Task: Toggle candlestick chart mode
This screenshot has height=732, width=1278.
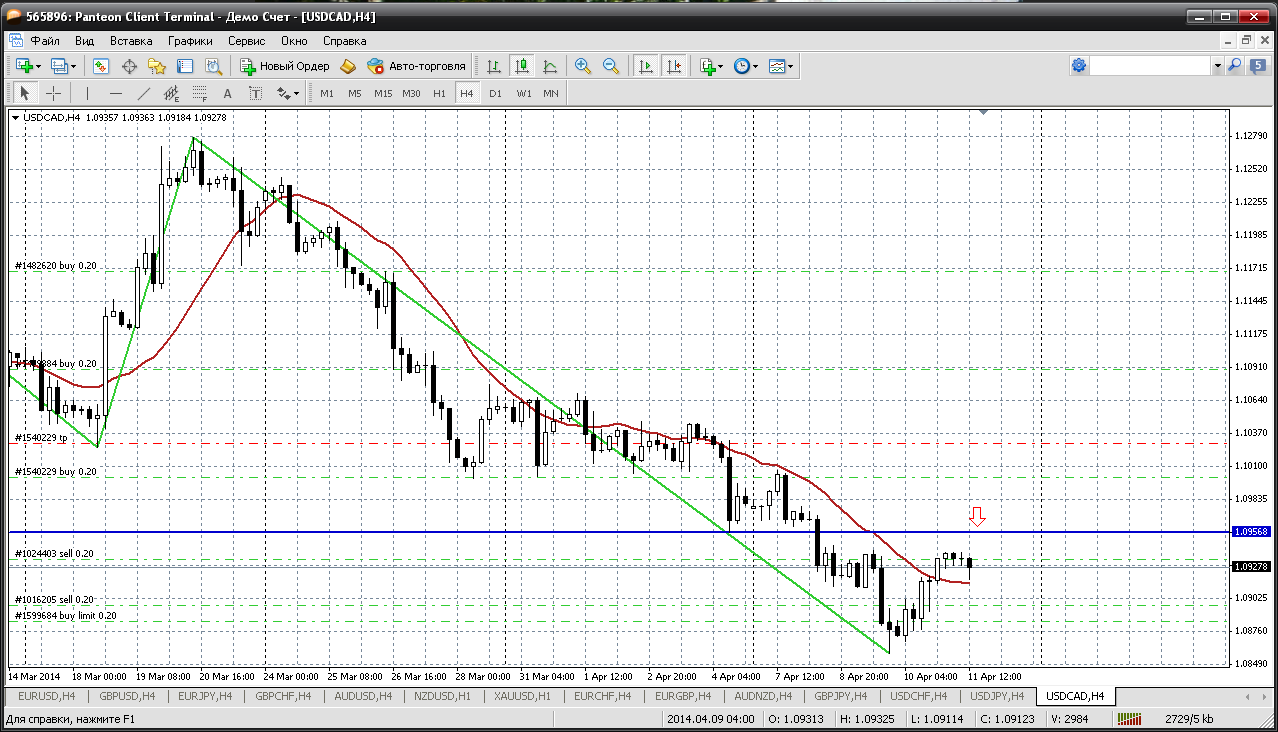Action: pos(521,66)
